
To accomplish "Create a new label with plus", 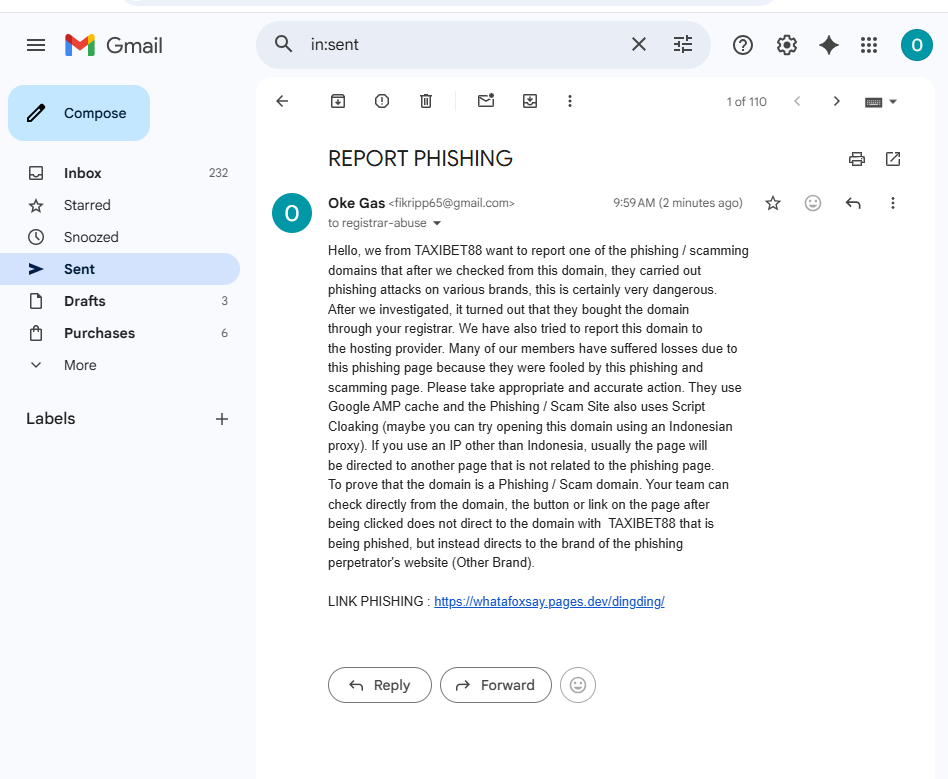I will click(222, 419).
